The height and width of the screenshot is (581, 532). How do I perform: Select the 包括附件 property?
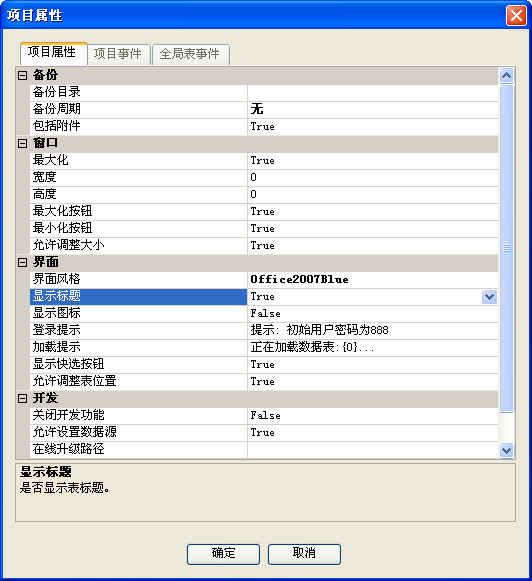pyautogui.click(x=139, y=126)
